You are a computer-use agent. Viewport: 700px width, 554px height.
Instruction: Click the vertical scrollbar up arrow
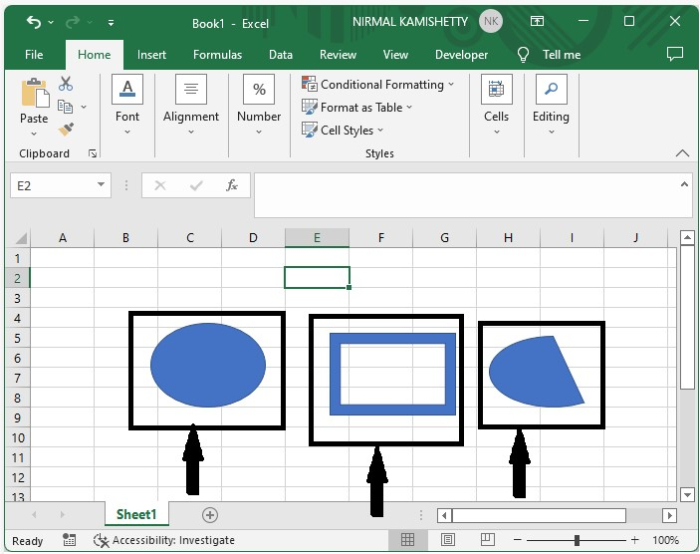688,238
